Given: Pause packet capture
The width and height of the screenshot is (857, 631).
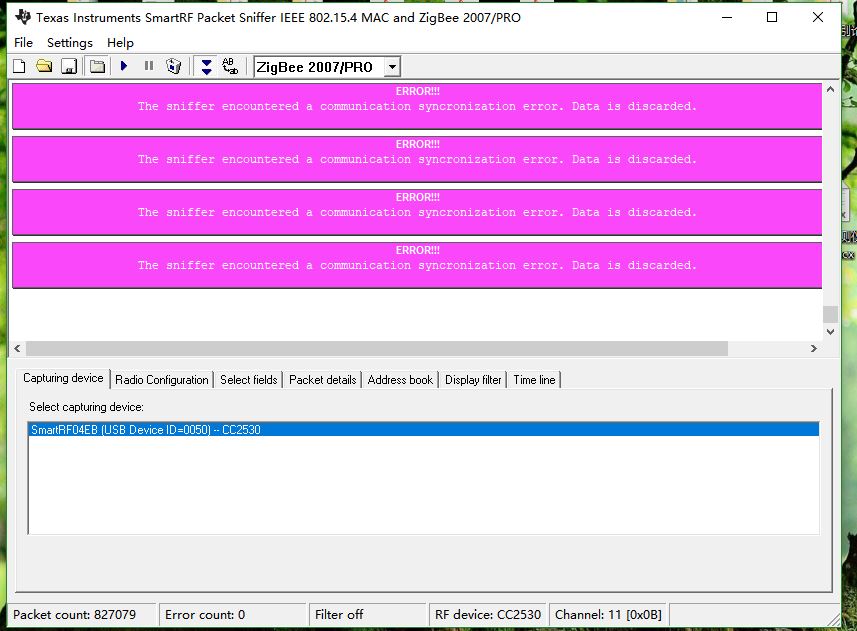Looking at the screenshot, I should point(149,66).
